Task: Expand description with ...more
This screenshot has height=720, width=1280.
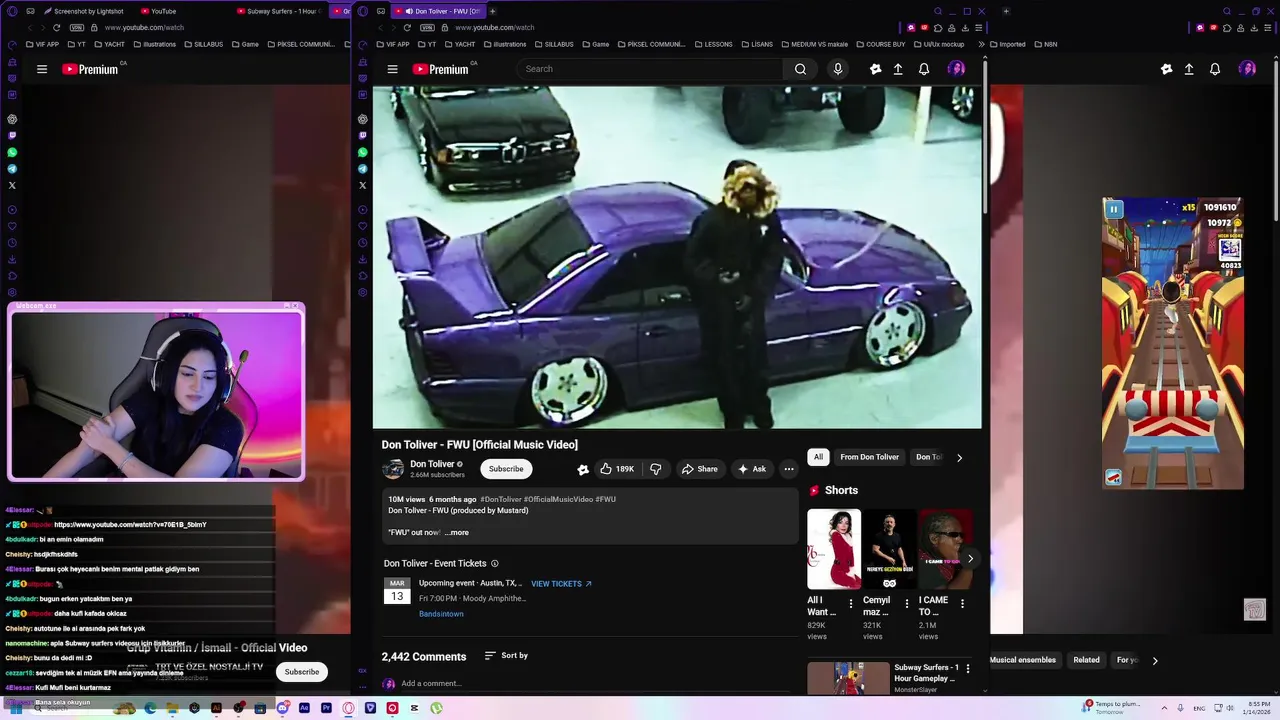Action: (x=457, y=532)
